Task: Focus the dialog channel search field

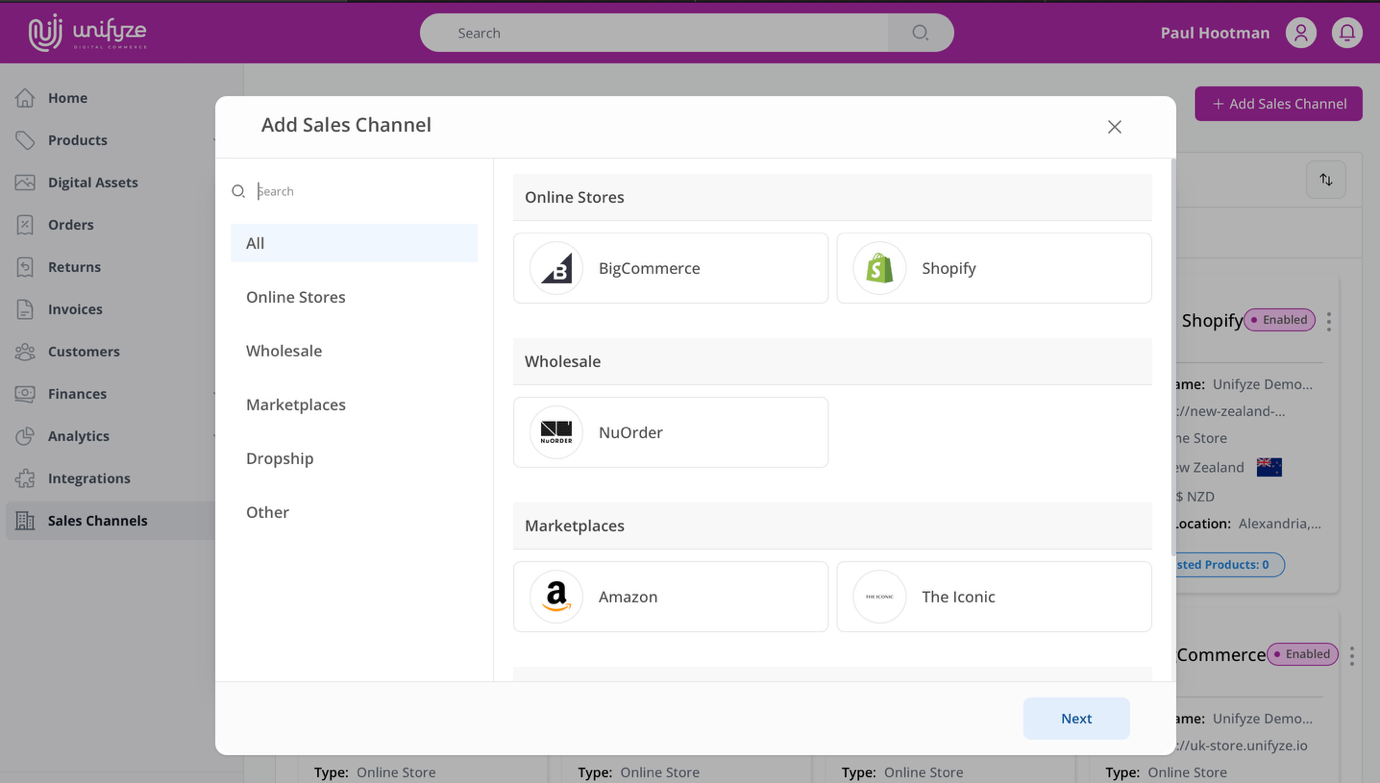Action: click(365, 191)
